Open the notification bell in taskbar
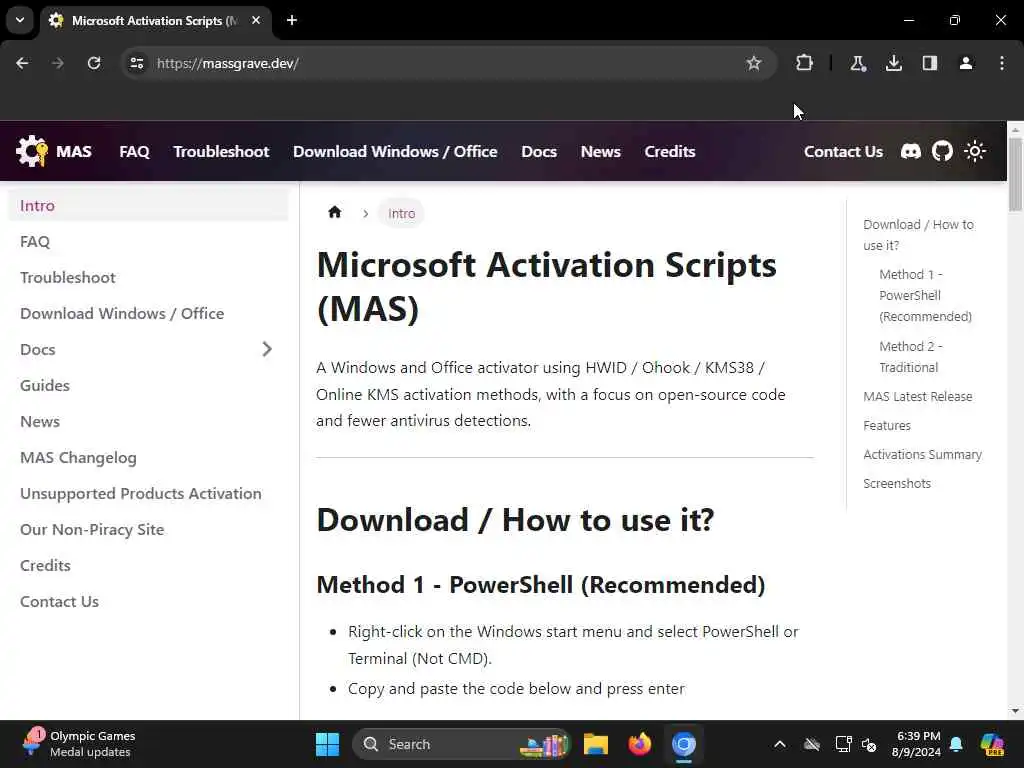This screenshot has height=768, width=1024. coord(956,744)
